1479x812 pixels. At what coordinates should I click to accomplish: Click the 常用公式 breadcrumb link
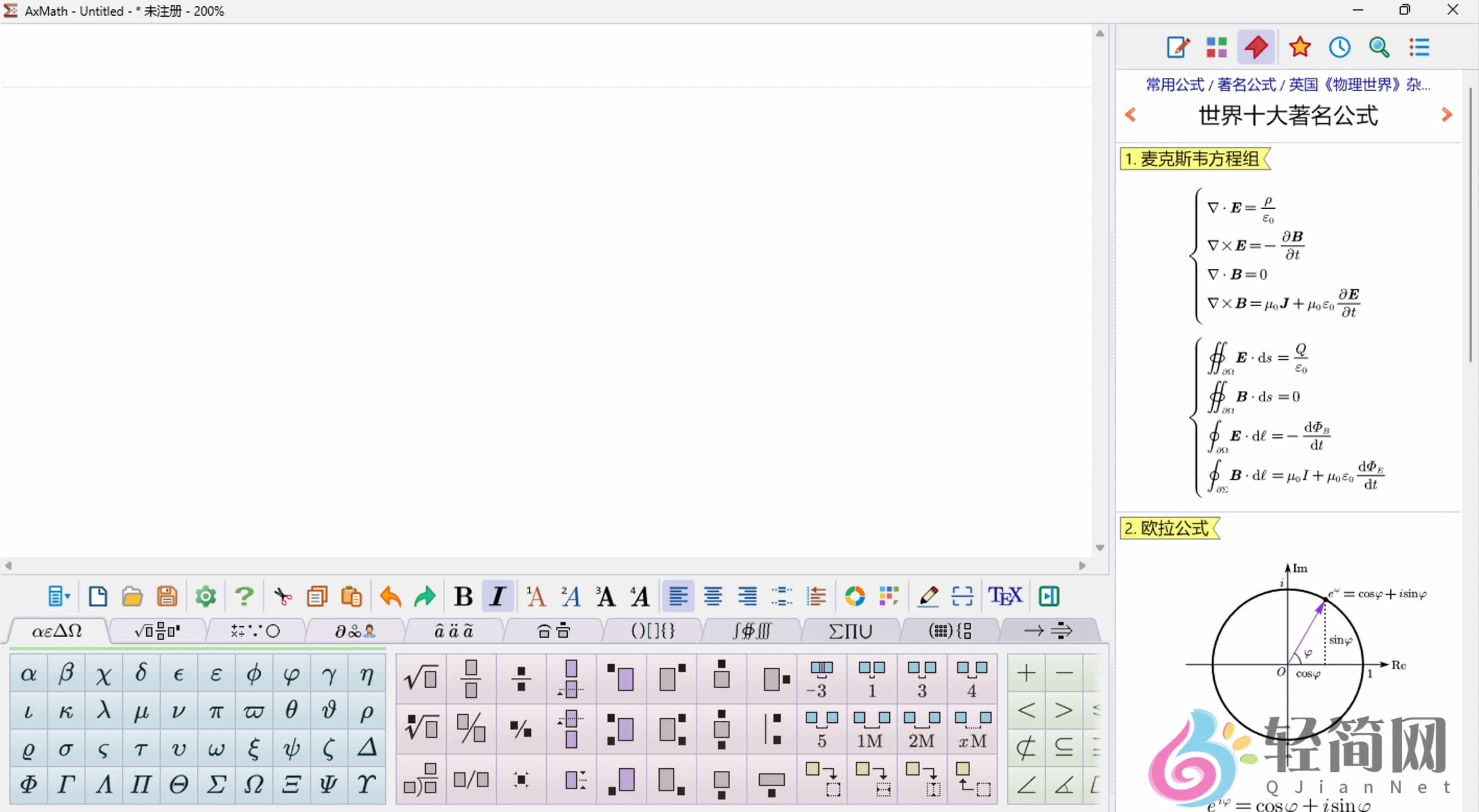tap(1175, 85)
